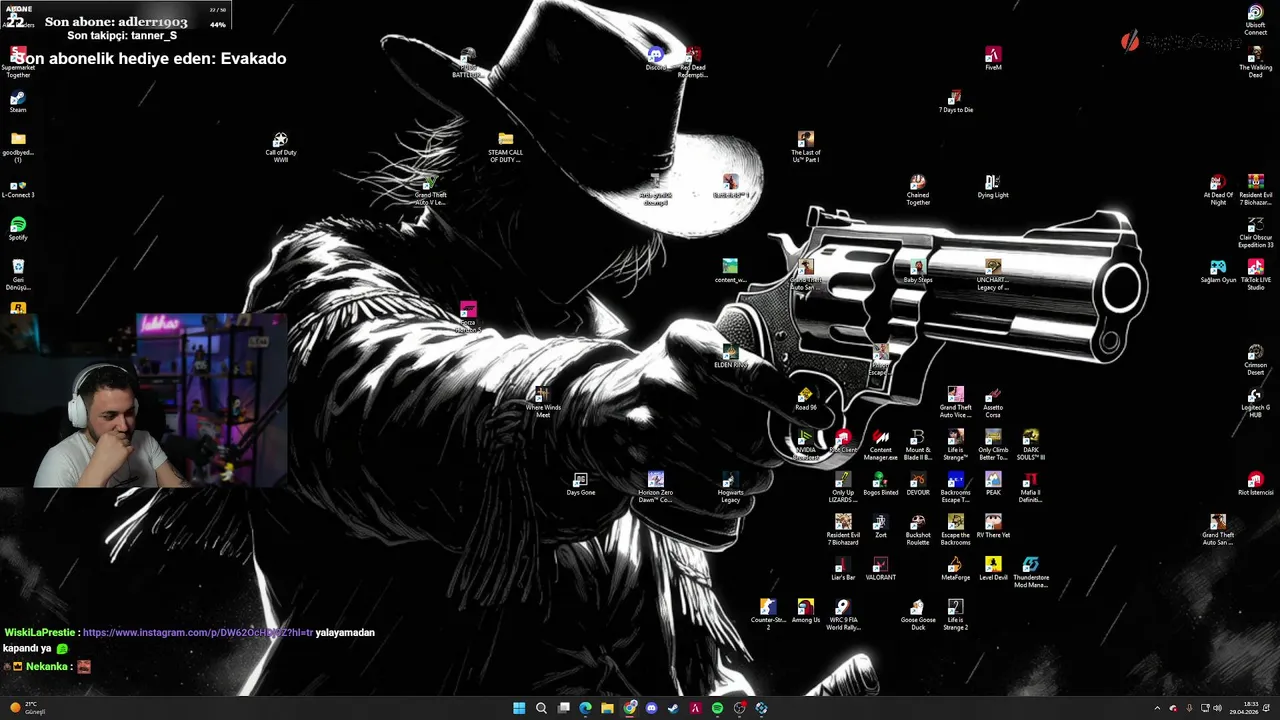Open the STEAM CALL OF DUTY folder

pyautogui.click(x=505, y=147)
